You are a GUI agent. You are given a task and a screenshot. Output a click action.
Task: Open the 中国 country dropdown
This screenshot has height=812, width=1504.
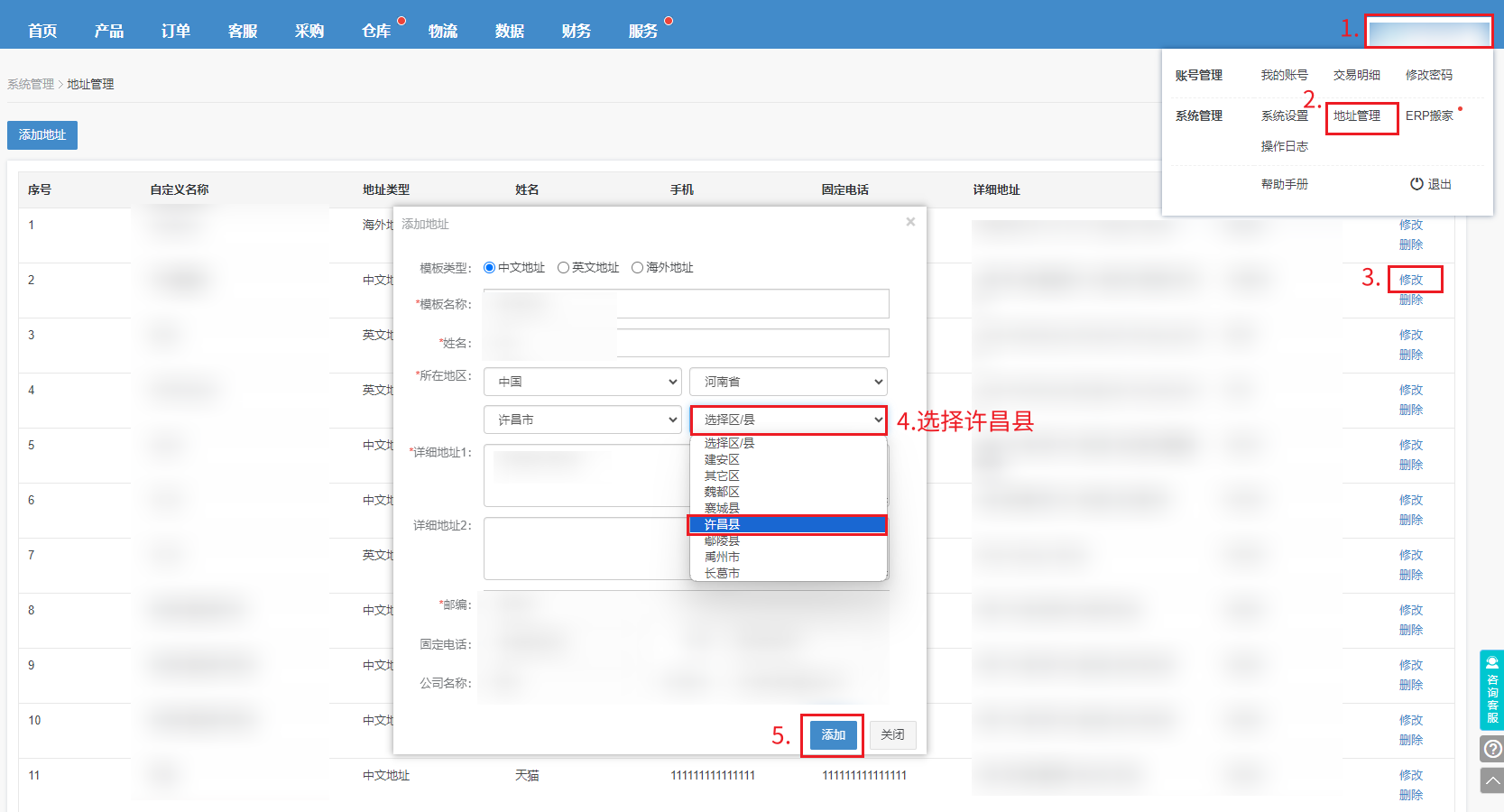pos(582,382)
